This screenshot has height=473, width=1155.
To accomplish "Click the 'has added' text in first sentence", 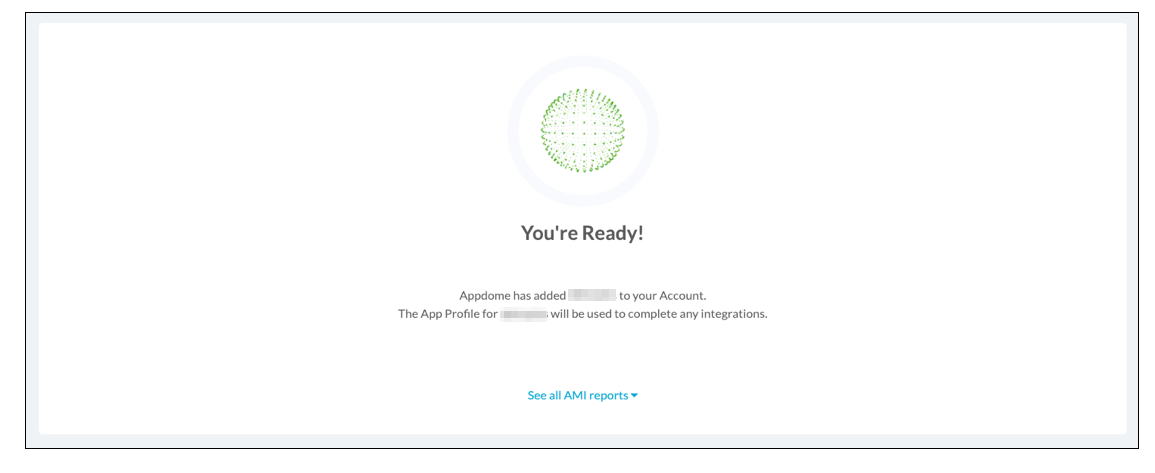I will click(x=538, y=295).
